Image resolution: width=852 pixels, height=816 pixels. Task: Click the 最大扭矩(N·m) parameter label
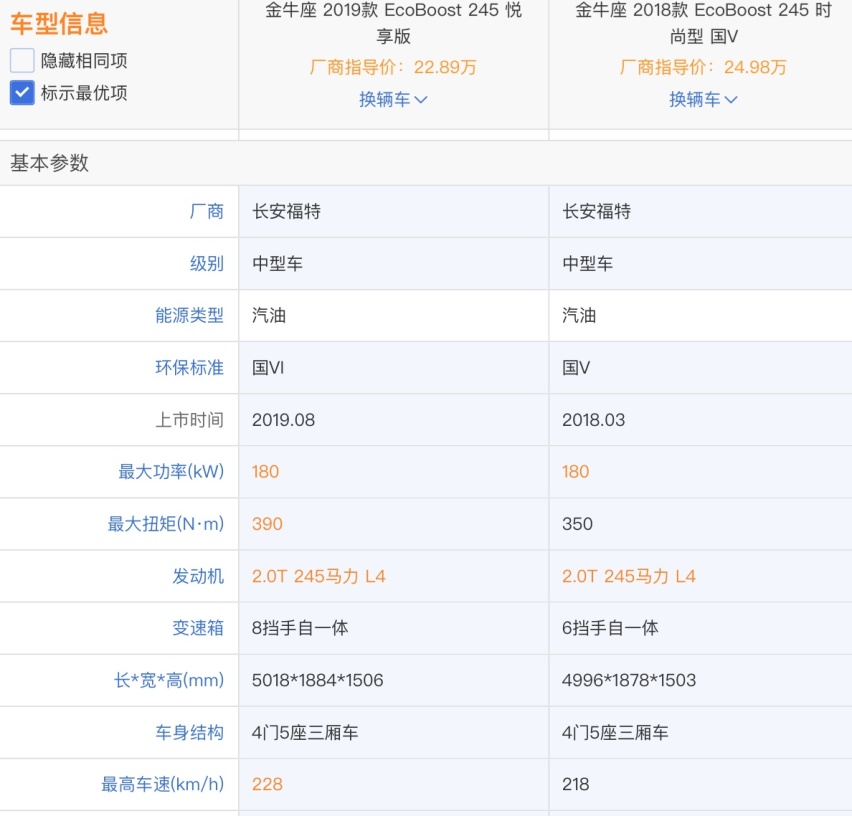point(166,524)
